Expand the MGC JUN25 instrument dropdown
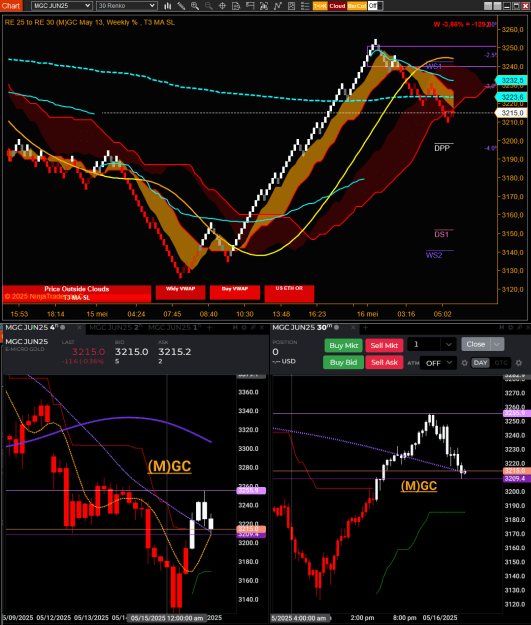 [61, 6]
